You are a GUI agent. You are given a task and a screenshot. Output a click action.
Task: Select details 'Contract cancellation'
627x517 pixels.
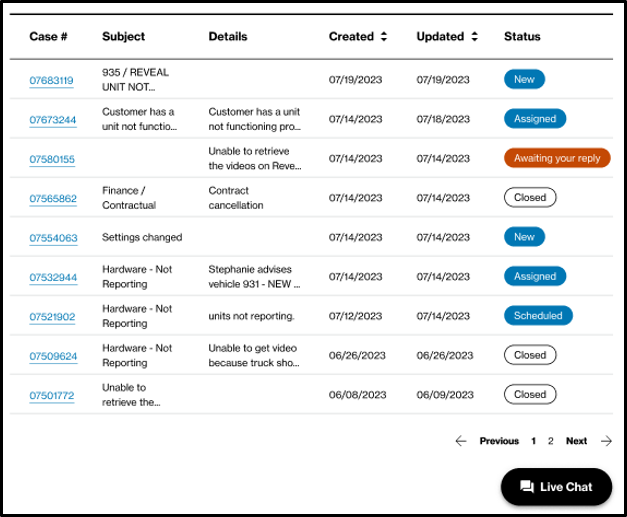pos(236,198)
